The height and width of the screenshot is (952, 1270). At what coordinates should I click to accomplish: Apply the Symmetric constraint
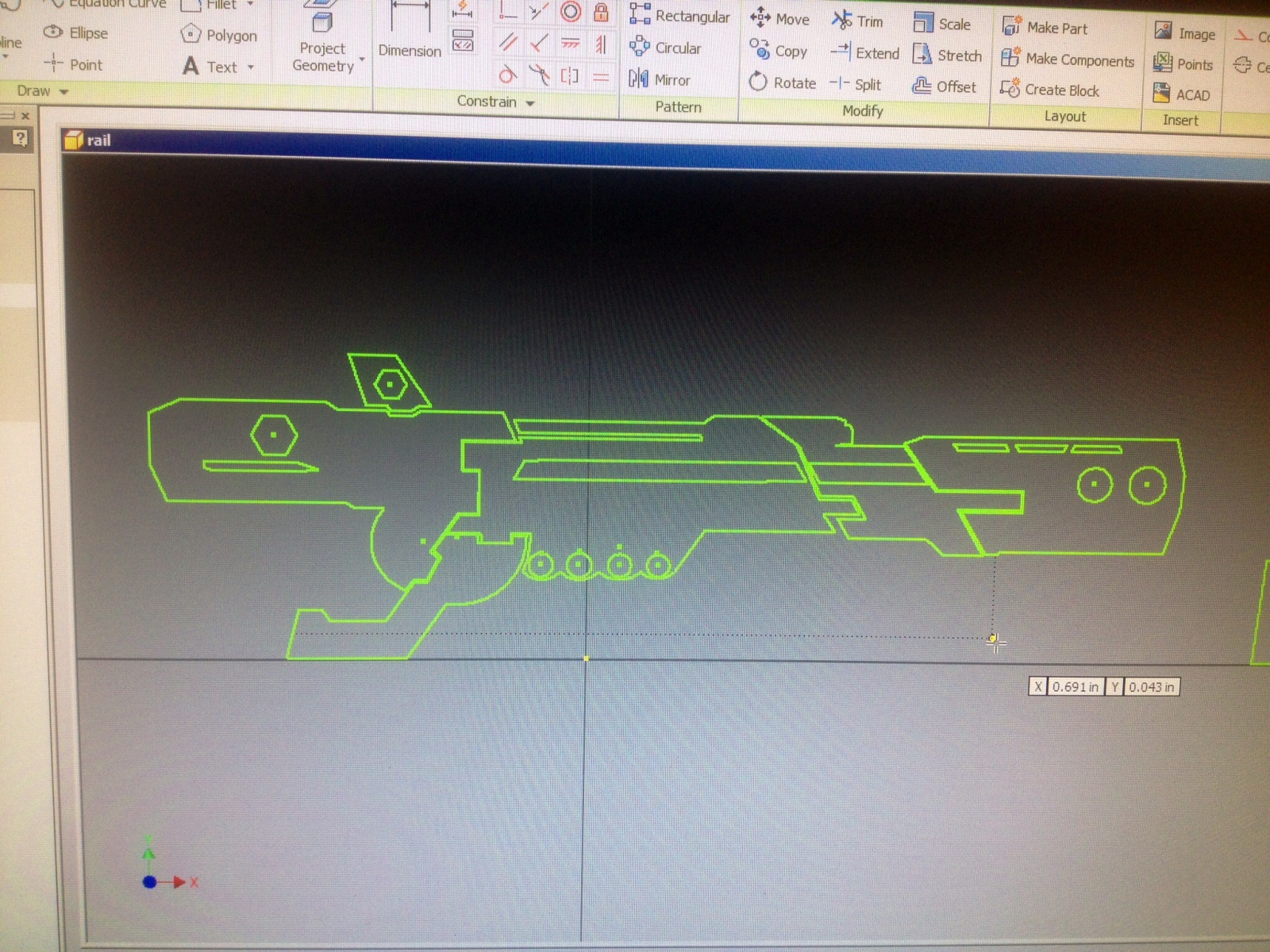click(x=569, y=76)
